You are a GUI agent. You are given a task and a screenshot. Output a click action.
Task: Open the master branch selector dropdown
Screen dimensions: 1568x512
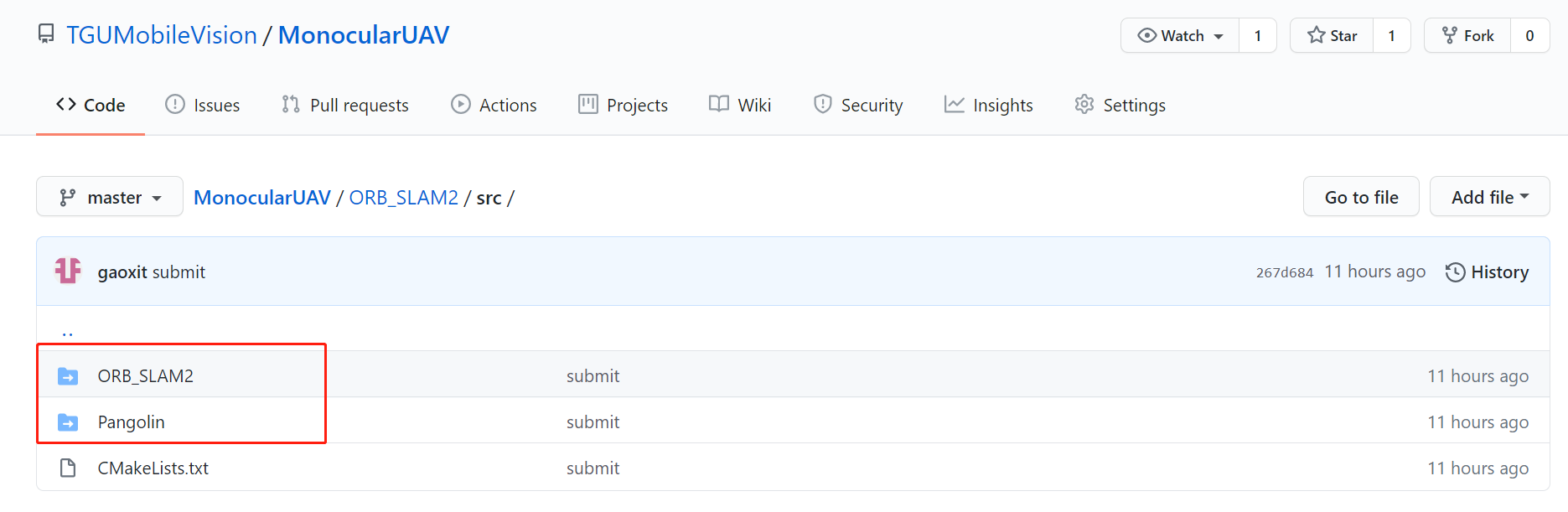(x=110, y=197)
